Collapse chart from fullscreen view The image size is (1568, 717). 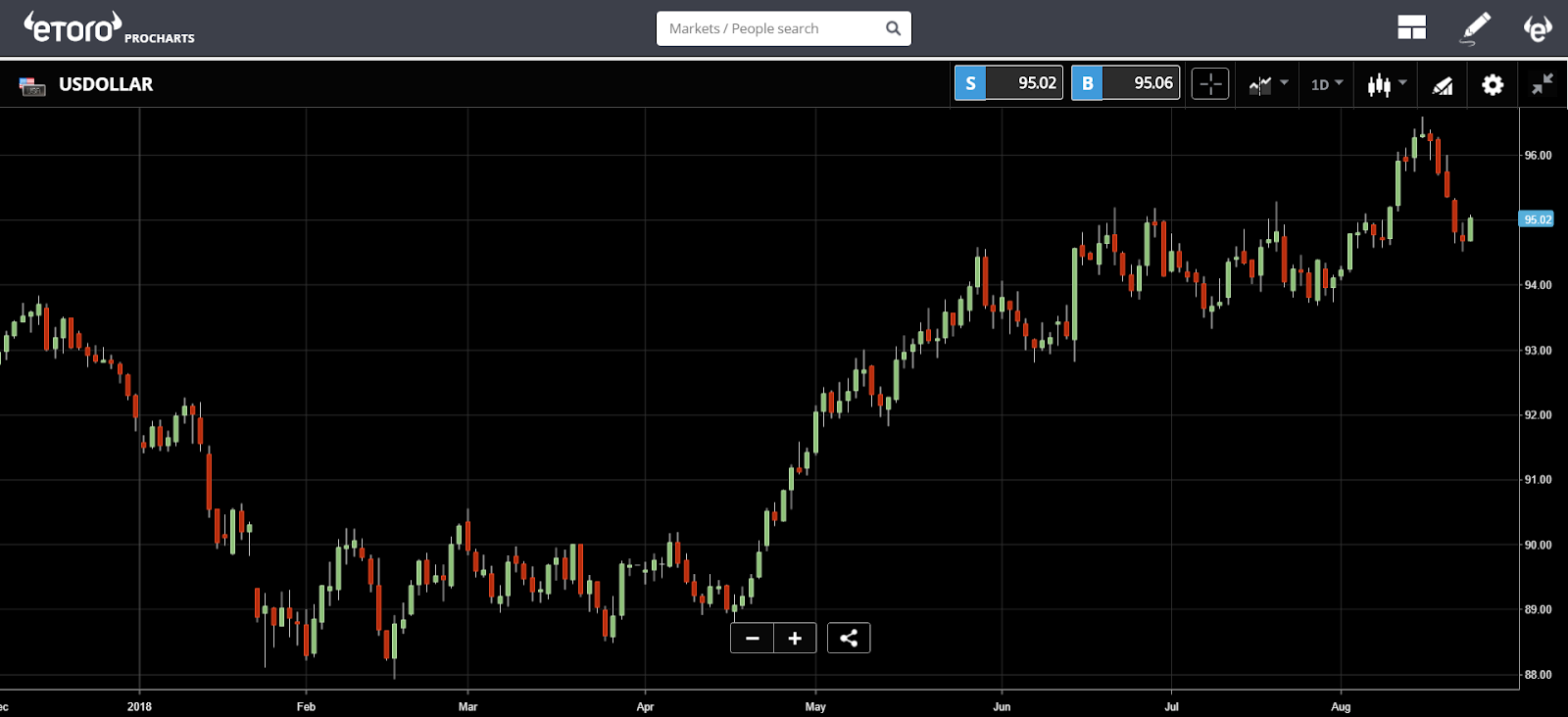pos(1543,84)
